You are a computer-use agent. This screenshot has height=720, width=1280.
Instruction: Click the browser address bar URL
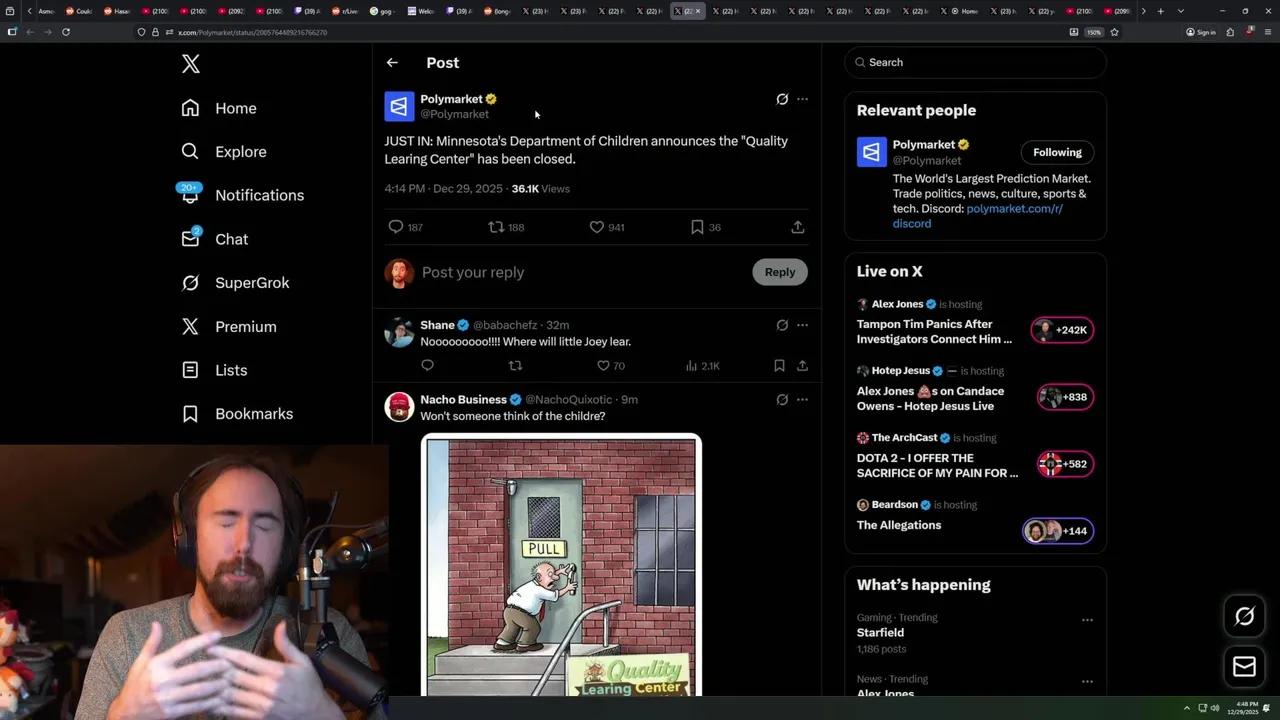(252, 32)
